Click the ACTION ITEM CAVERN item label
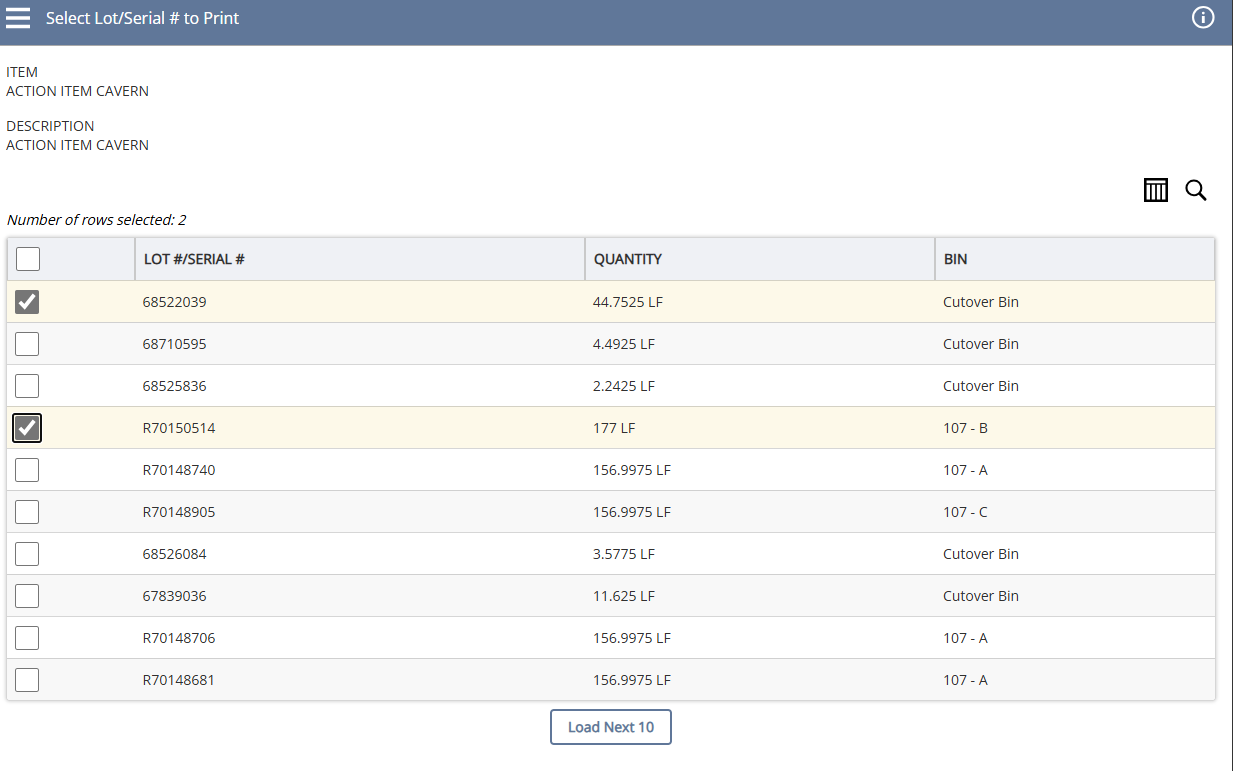Screen dimensions: 1233x771 (77, 90)
